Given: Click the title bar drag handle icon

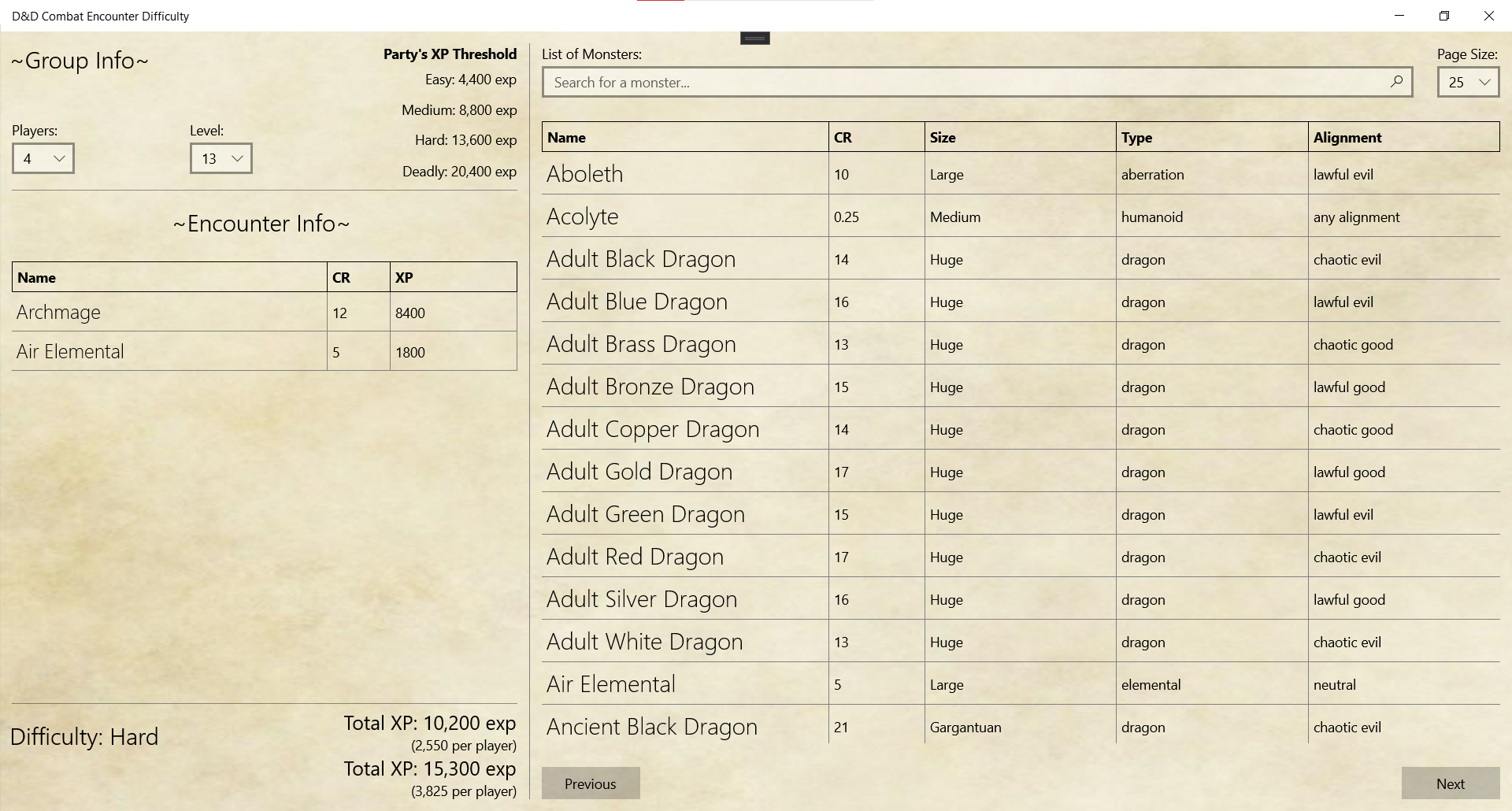Looking at the screenshot, I should tap(754, 38).
